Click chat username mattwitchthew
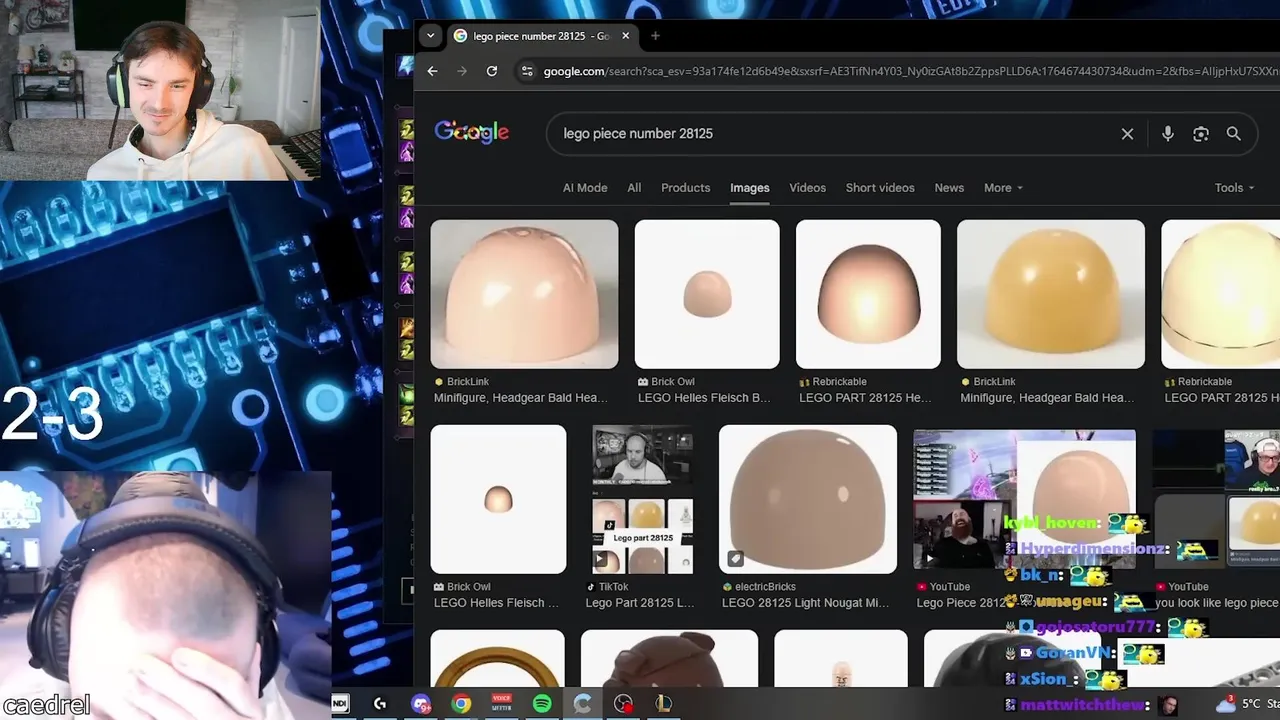1280x720 pixels. point(1084,705)
